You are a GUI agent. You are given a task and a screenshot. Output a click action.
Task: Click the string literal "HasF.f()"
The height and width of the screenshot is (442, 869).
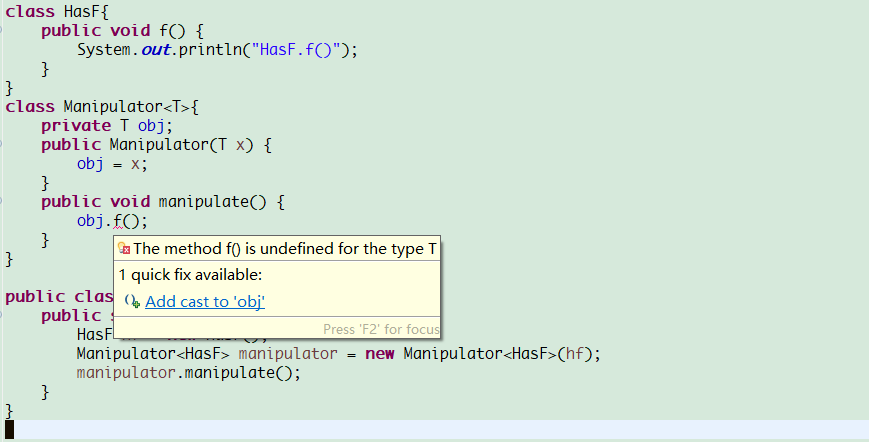tap(295, 50)
